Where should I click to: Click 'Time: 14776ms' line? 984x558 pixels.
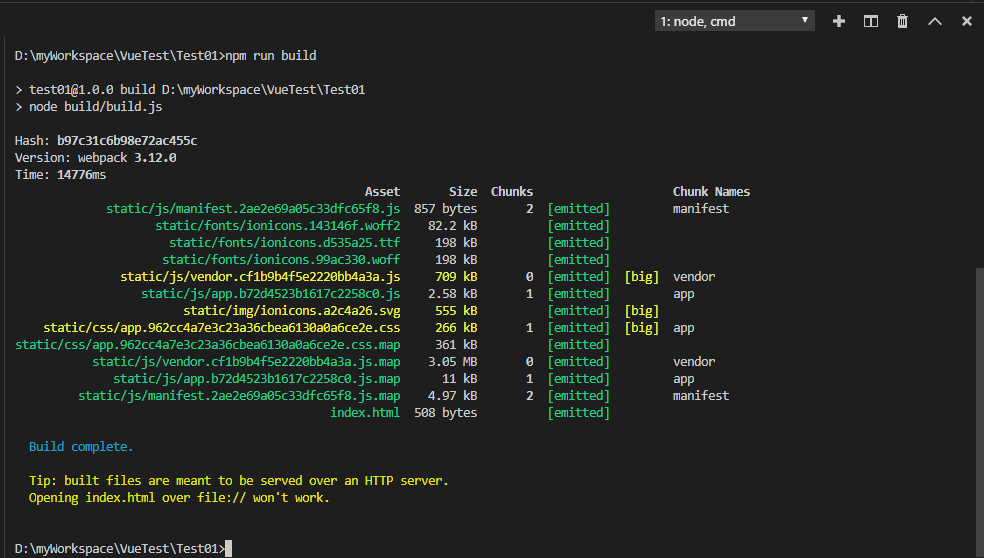click(60, 174)
